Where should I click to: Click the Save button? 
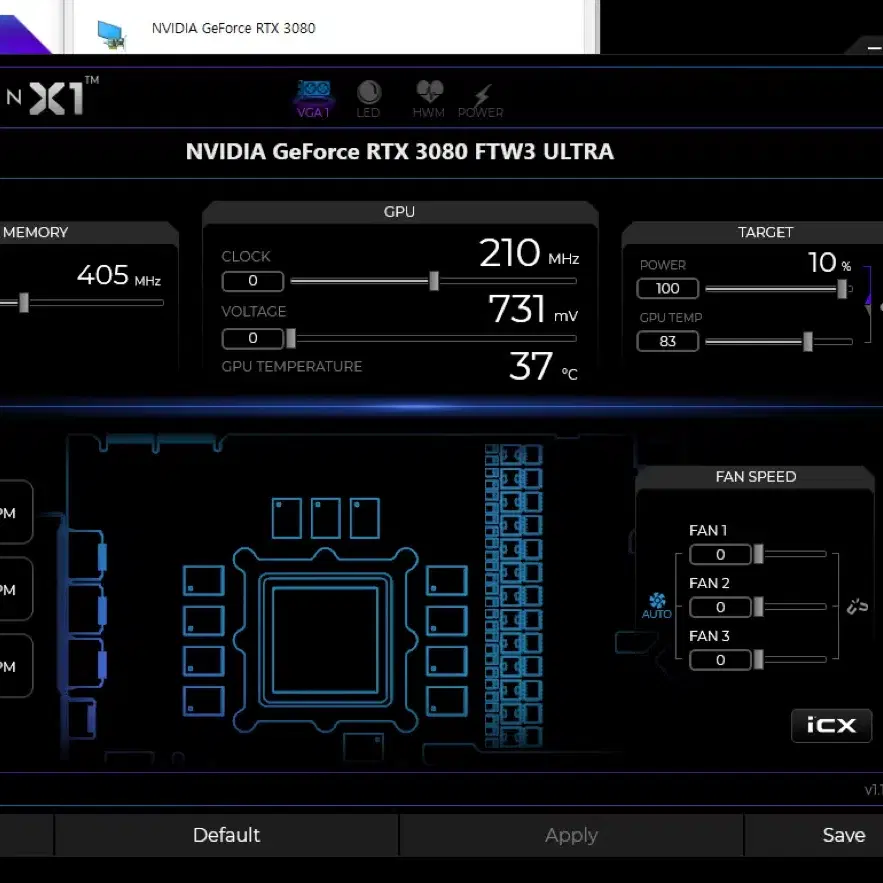click(x=843, y=835)
